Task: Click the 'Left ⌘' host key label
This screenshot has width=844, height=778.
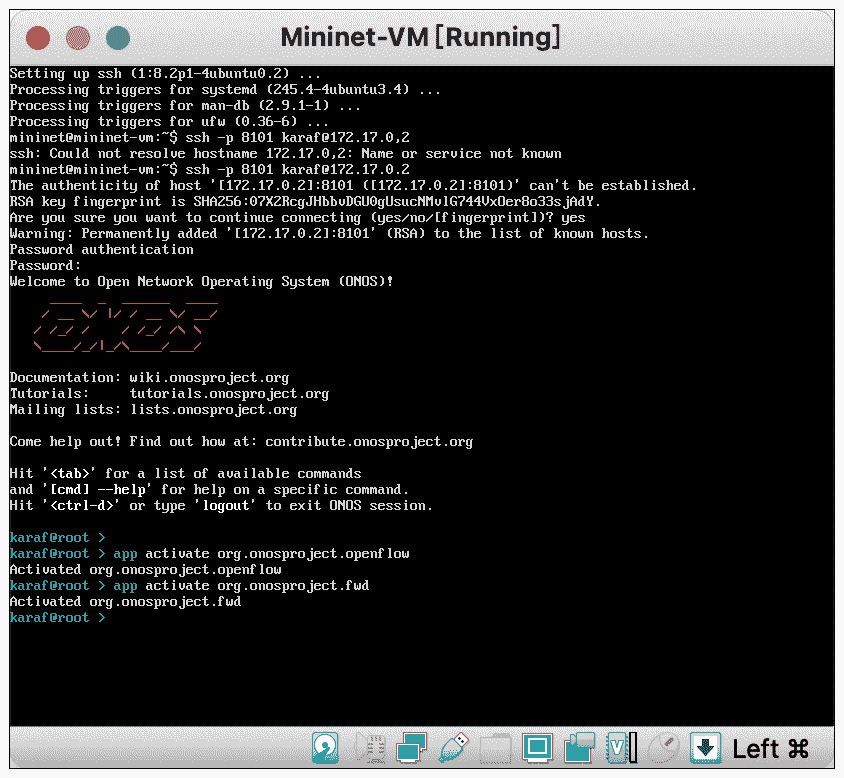Action: (x=770, y=749)
